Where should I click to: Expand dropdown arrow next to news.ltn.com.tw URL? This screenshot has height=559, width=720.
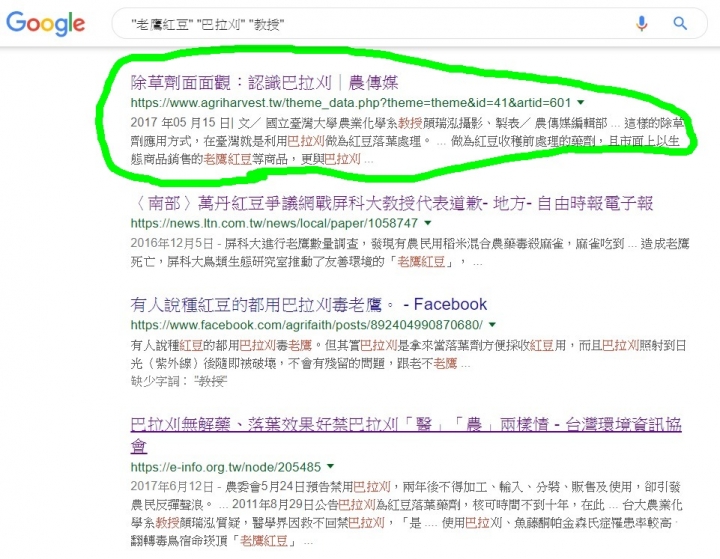tap(428, 223)
